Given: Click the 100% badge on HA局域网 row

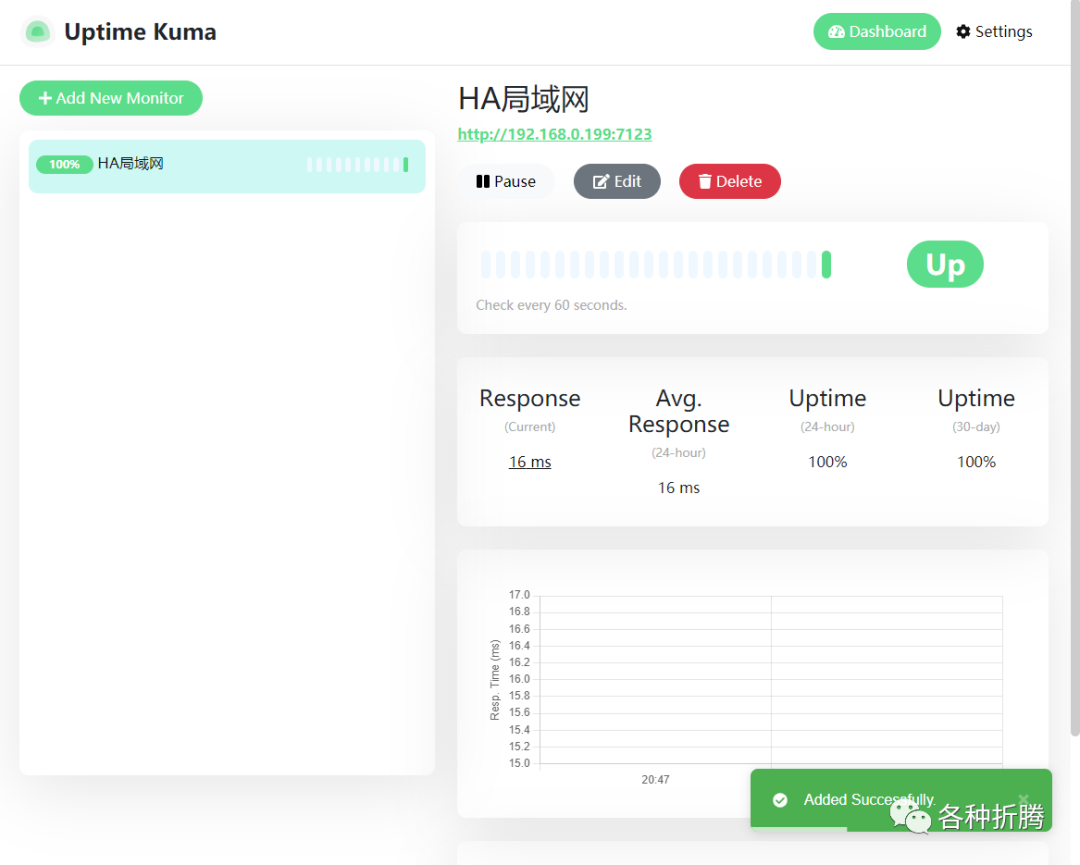Looking at the screenshot, I should point(64,165).
